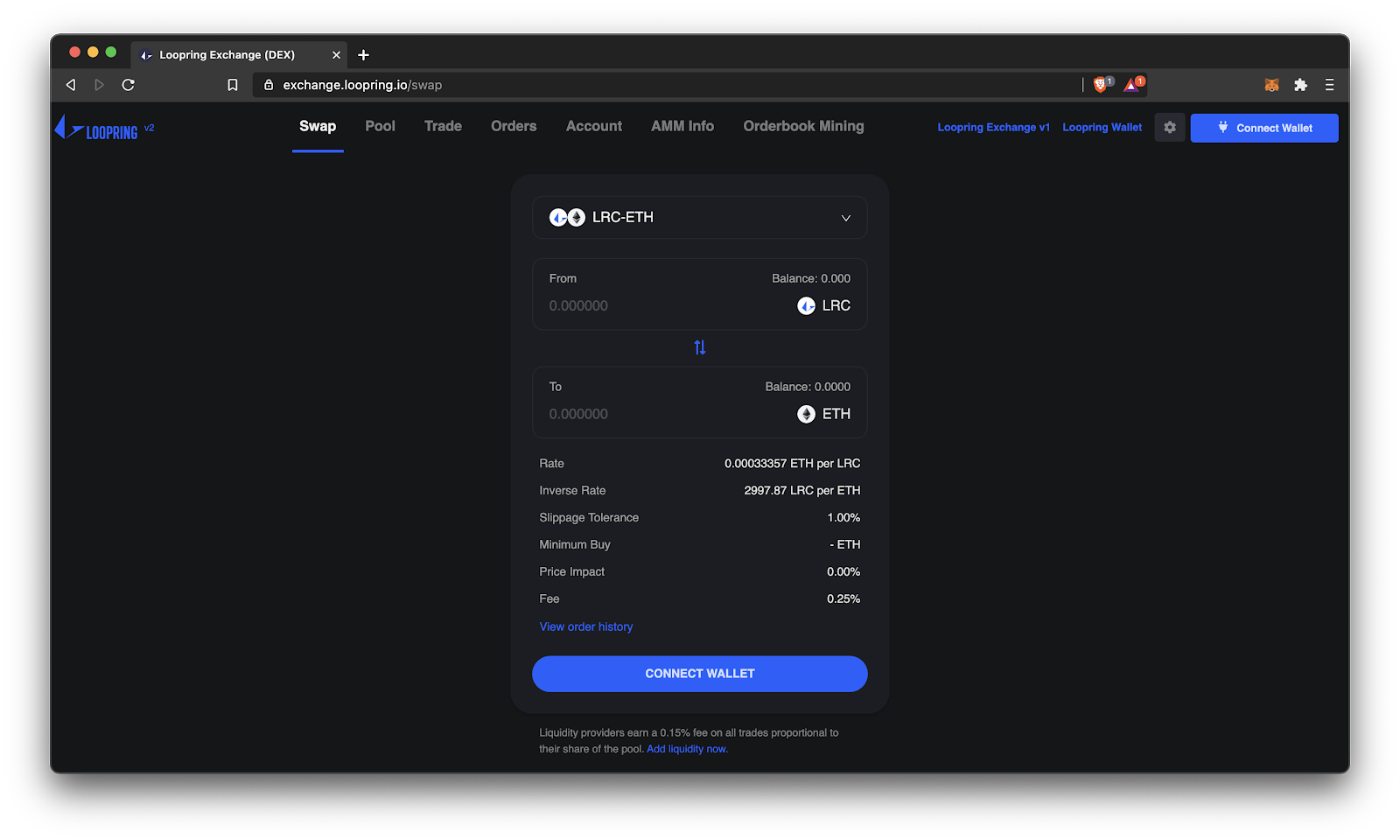Open a new browser tab

click(364, 55)
